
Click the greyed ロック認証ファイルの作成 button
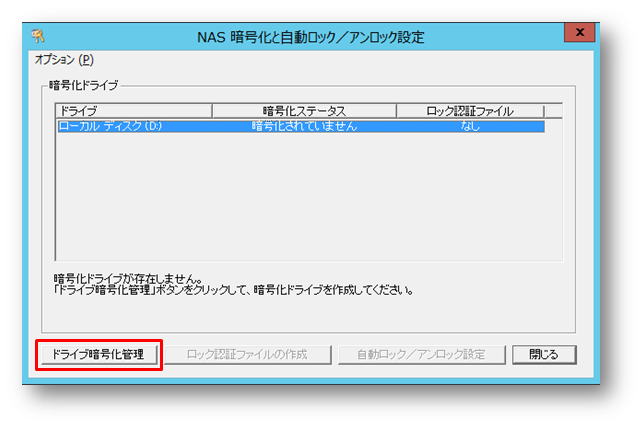pyautogui.click(x=247, y=355)
